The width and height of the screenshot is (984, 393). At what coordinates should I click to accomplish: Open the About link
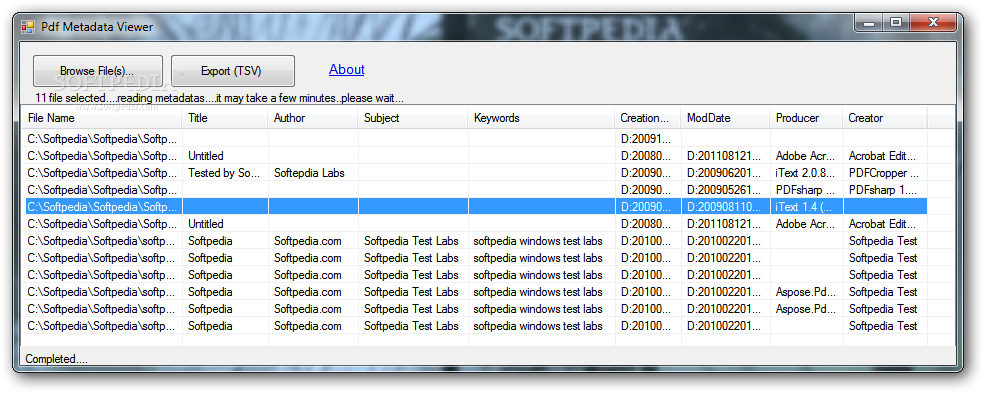[346, 70]
